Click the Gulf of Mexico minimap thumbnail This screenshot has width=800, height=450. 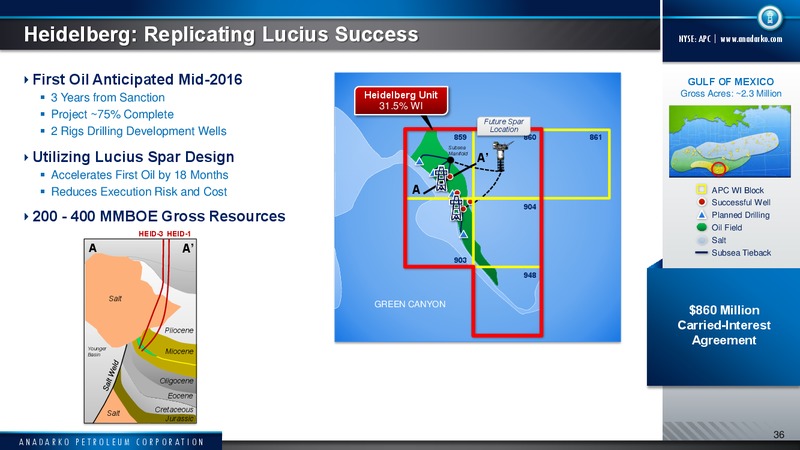[730, 141]
